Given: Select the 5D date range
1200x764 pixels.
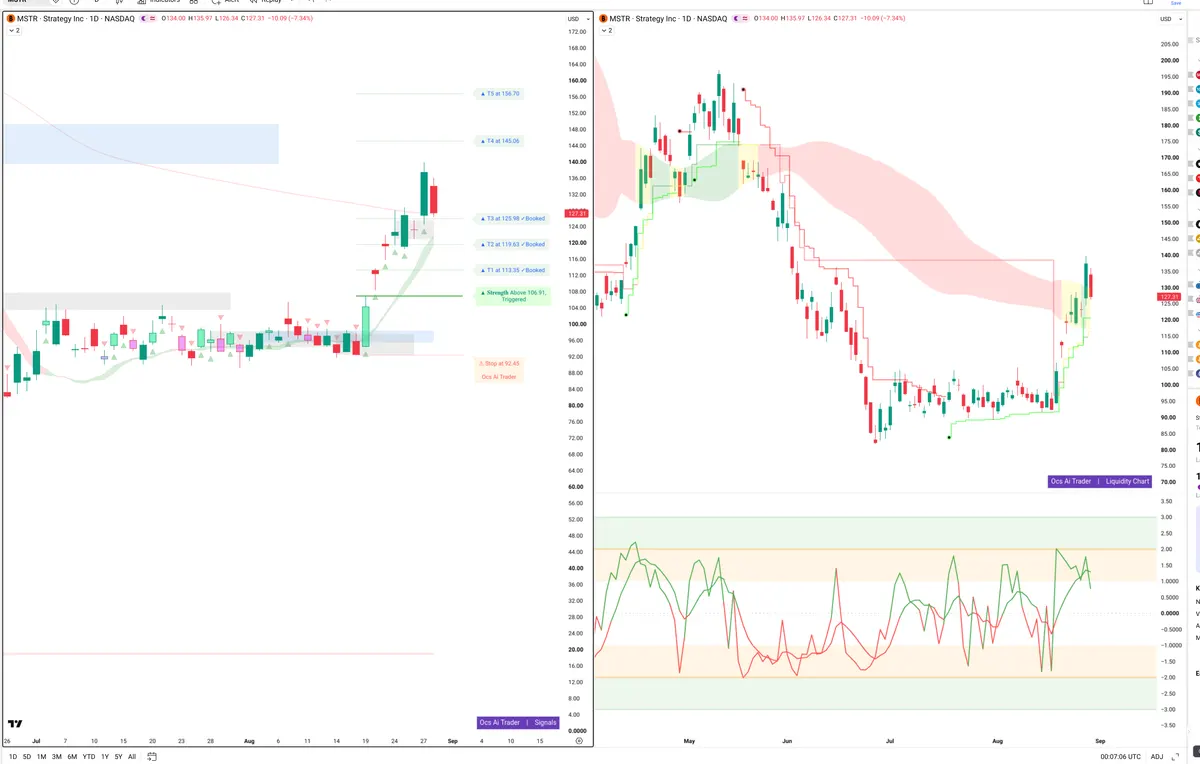Looking at the screenshot, I should click(x=27, y=757).
